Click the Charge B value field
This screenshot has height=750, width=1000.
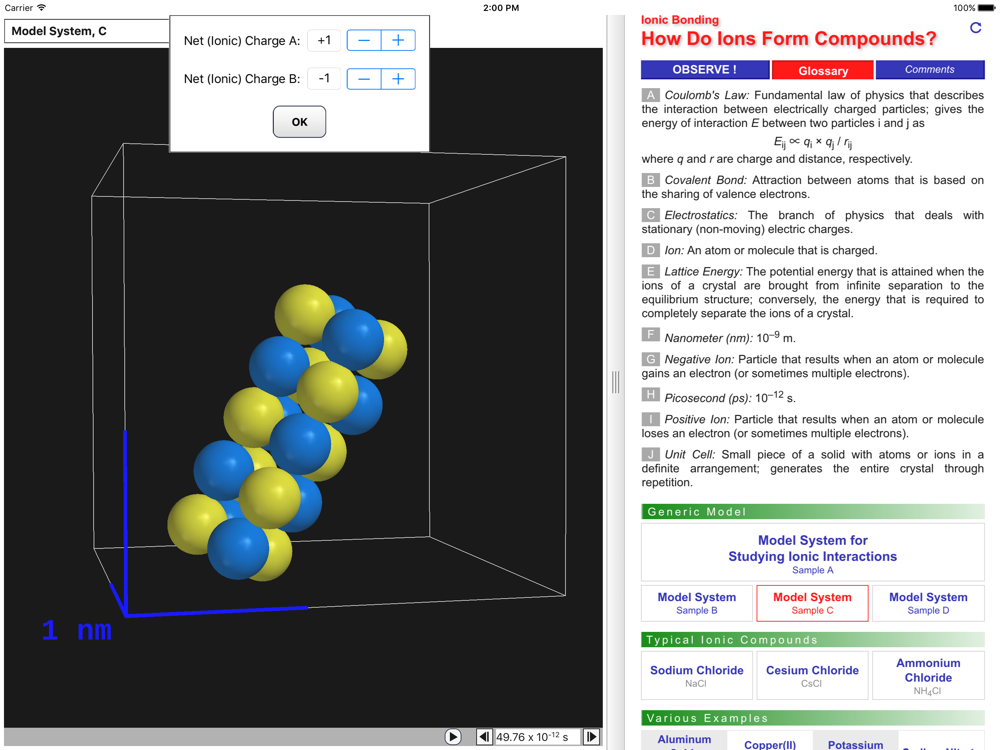324,79
